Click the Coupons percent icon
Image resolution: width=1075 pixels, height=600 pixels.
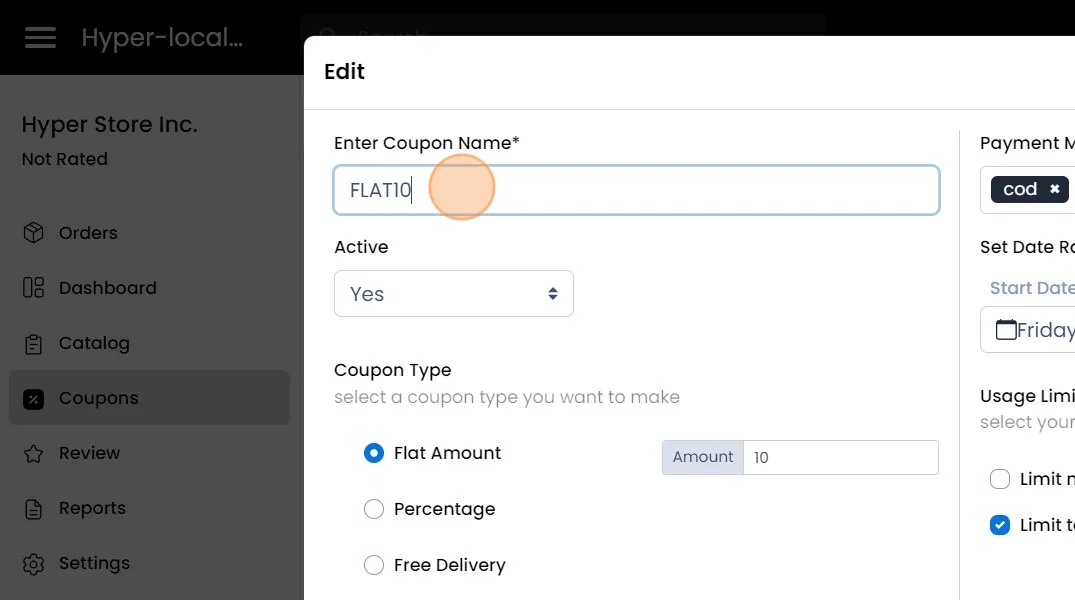(33, 399)
